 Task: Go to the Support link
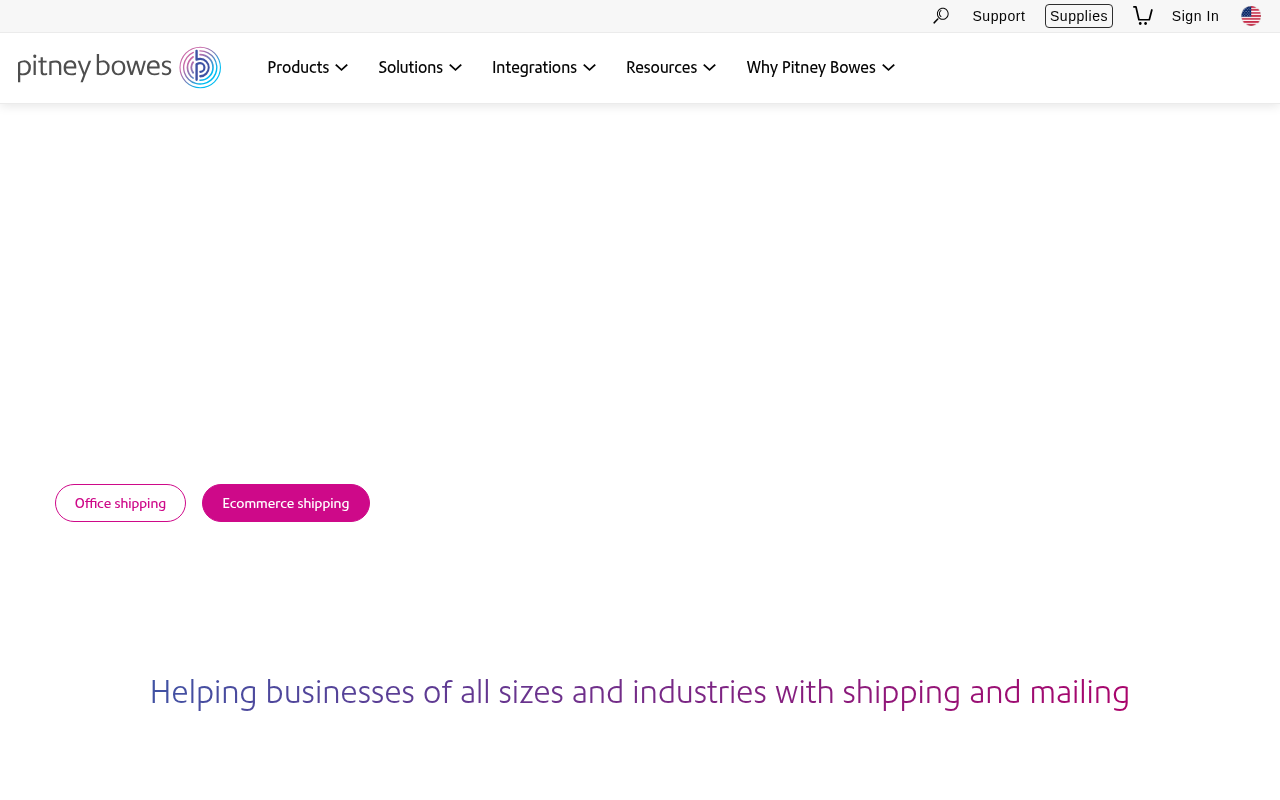coord(999,16)
